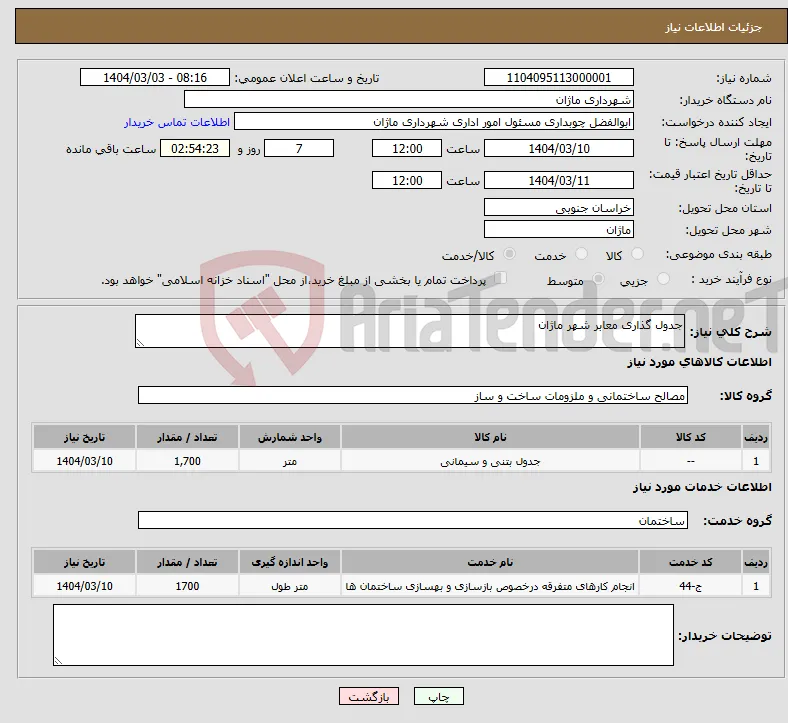Click the announcement date field 1404/03/03 - 08:16
Image resolution: width=788 pixels, height=723 pixels.
point(155,77)
